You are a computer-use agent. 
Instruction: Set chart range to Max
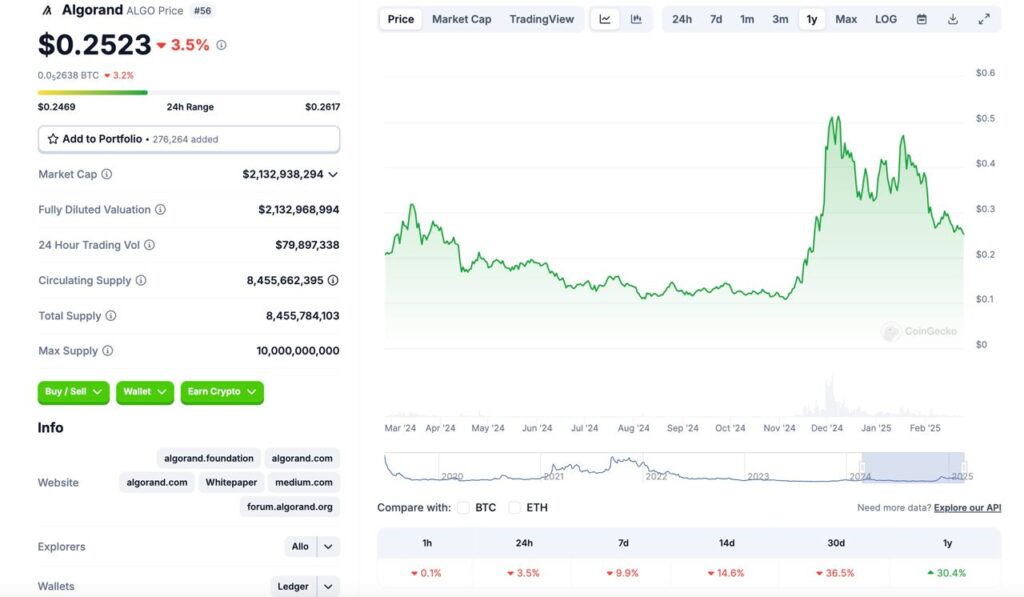click(x=846, y=19)
